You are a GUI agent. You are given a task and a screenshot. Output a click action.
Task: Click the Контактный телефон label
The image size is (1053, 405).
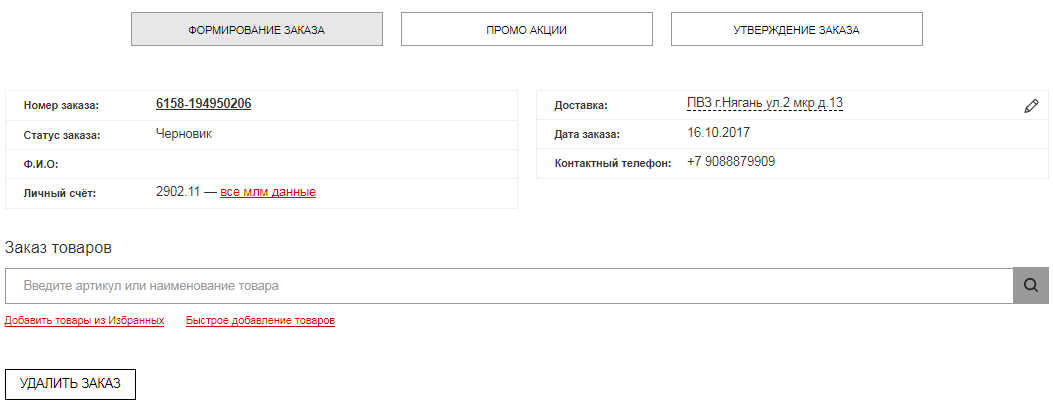[x=612, y=163]
